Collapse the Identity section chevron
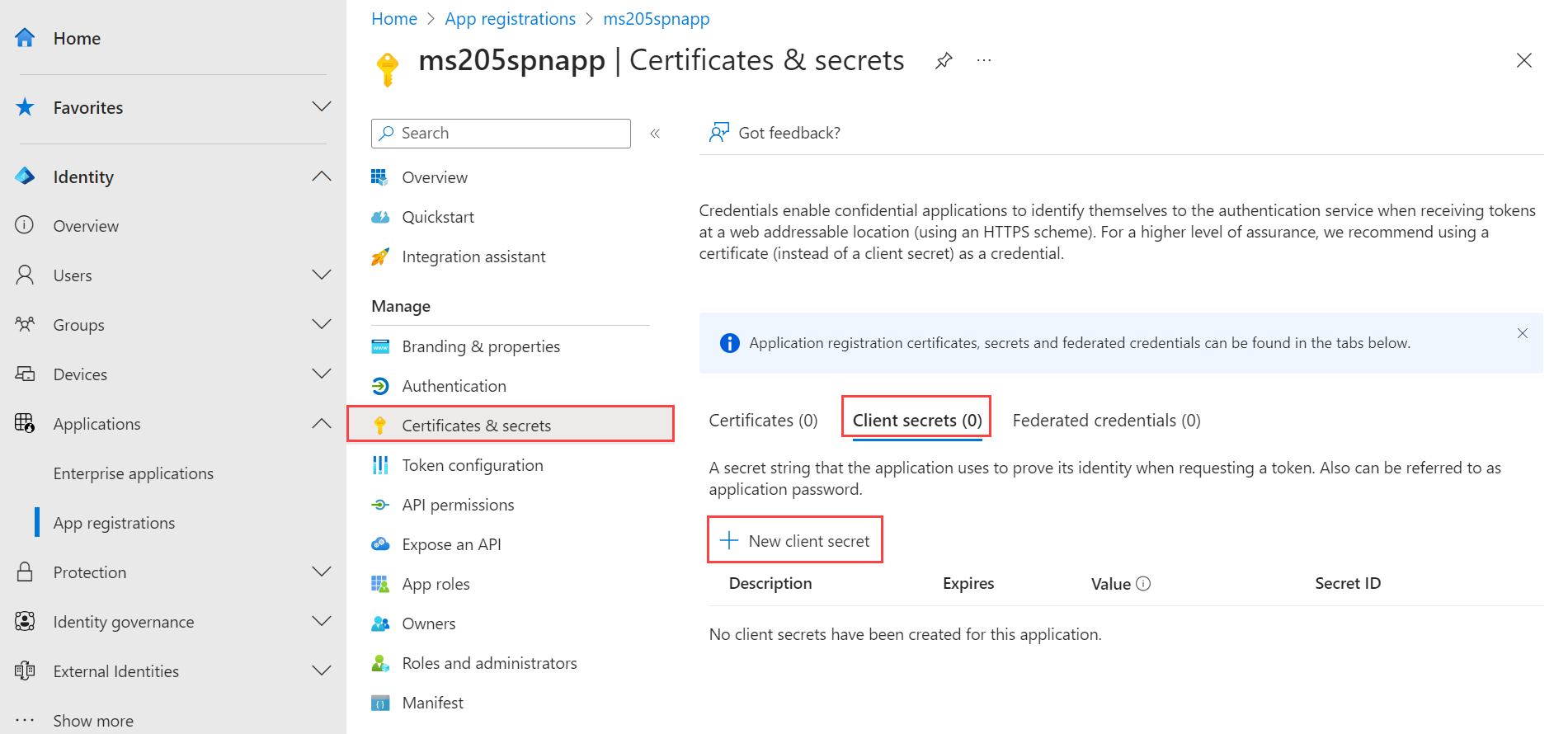The height and width of the screenshot is (734, 1568). click(x=322, y=176)
